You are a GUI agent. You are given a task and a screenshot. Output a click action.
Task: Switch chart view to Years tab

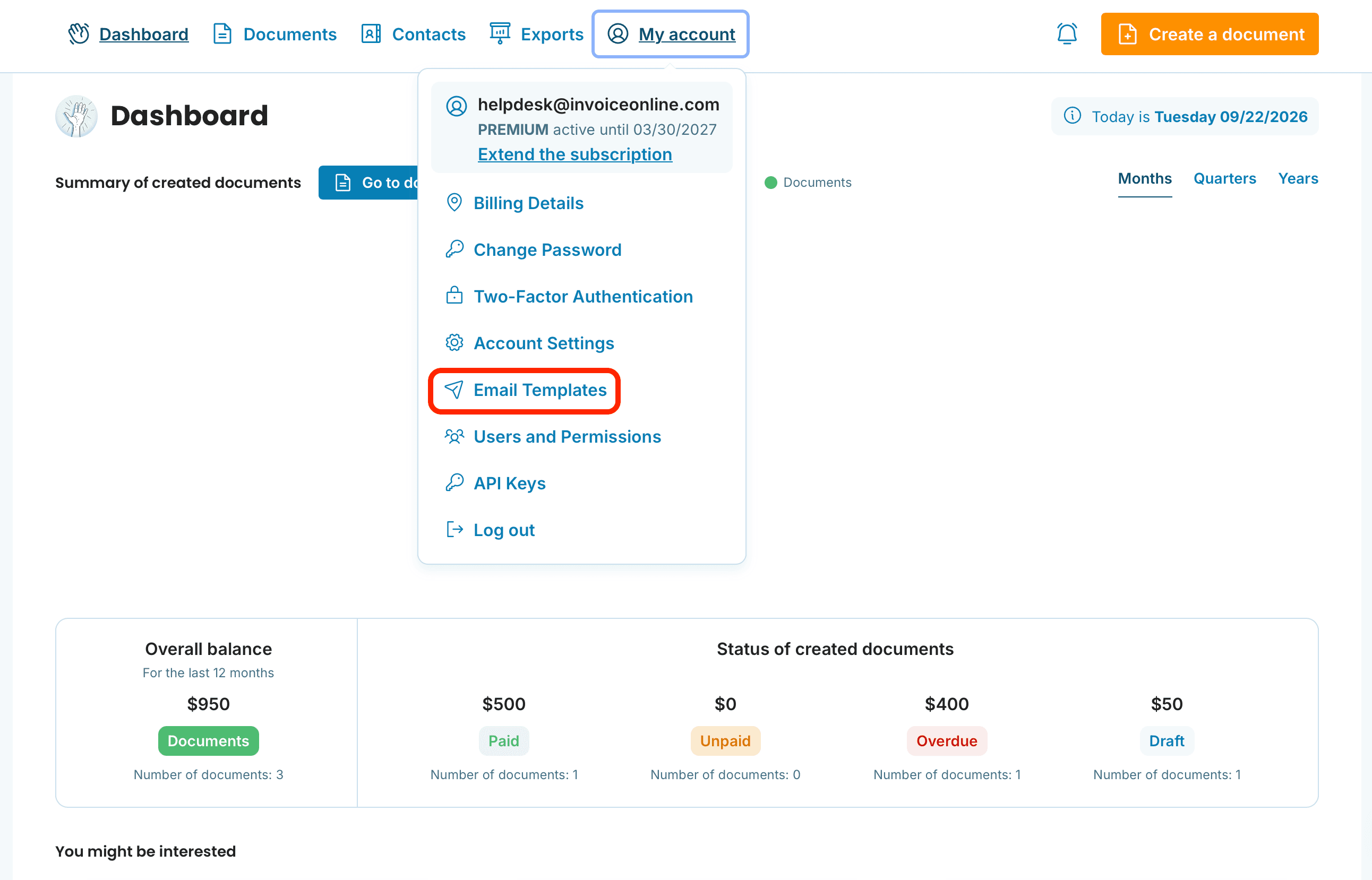tap(1298, 179)
